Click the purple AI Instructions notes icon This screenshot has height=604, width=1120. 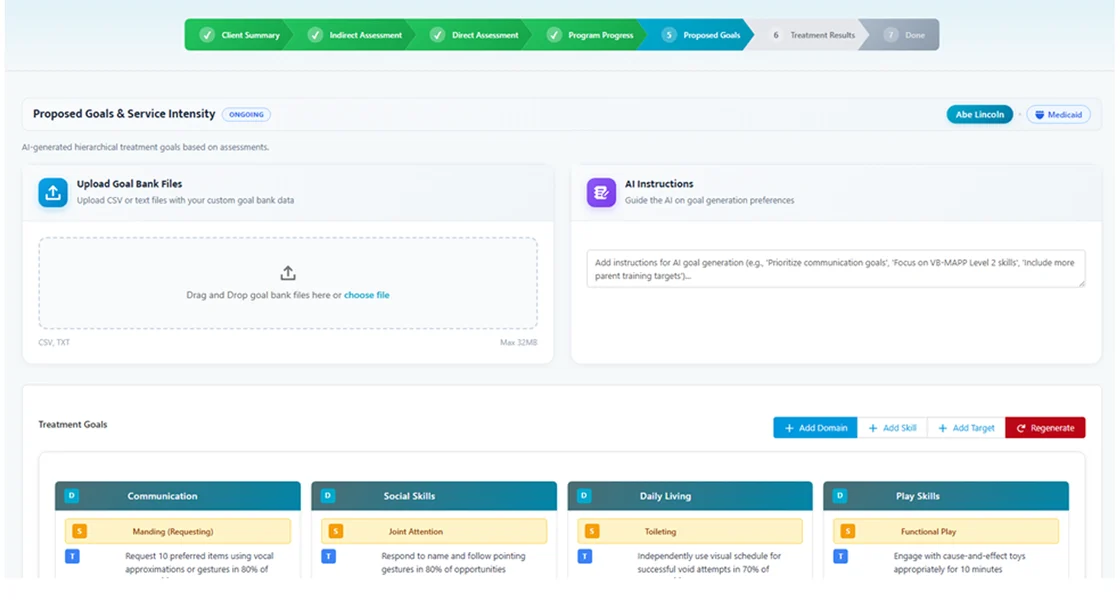tap(600, 192)
